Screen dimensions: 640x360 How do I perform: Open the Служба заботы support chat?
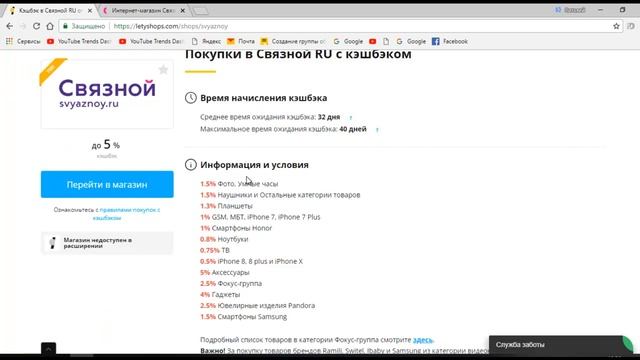coord(560,345)
